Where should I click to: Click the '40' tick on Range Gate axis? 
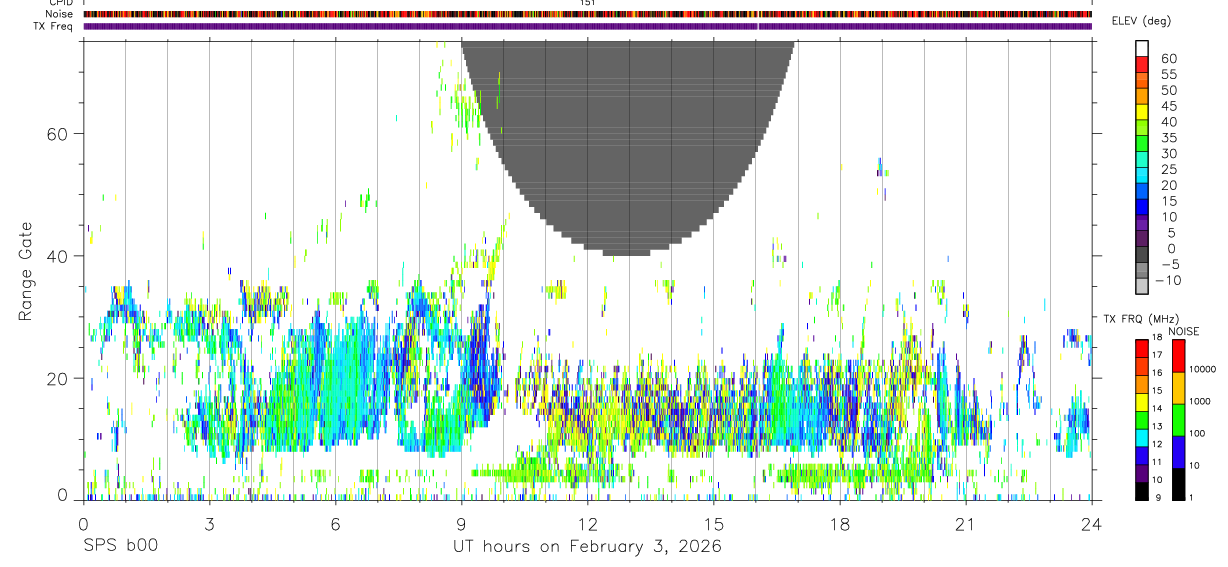[58, 256]
